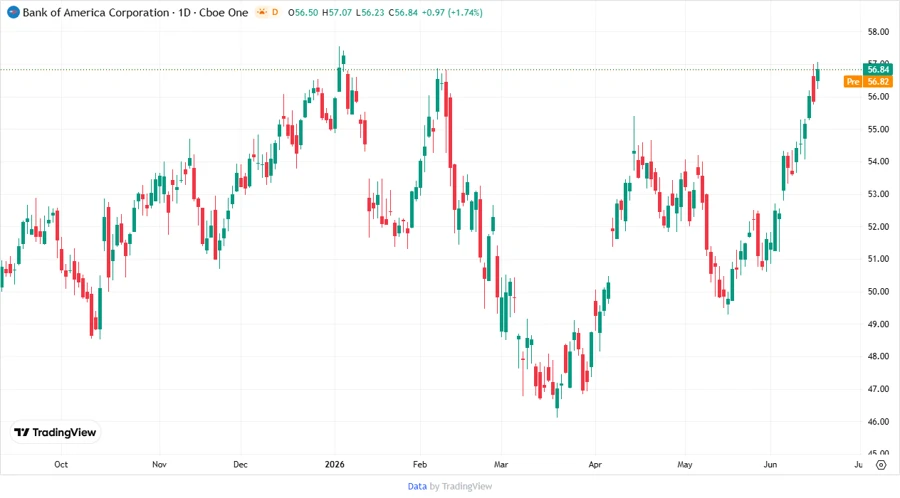
Task: Click the 56.00 price axis label
Action: tap(878, 97)
